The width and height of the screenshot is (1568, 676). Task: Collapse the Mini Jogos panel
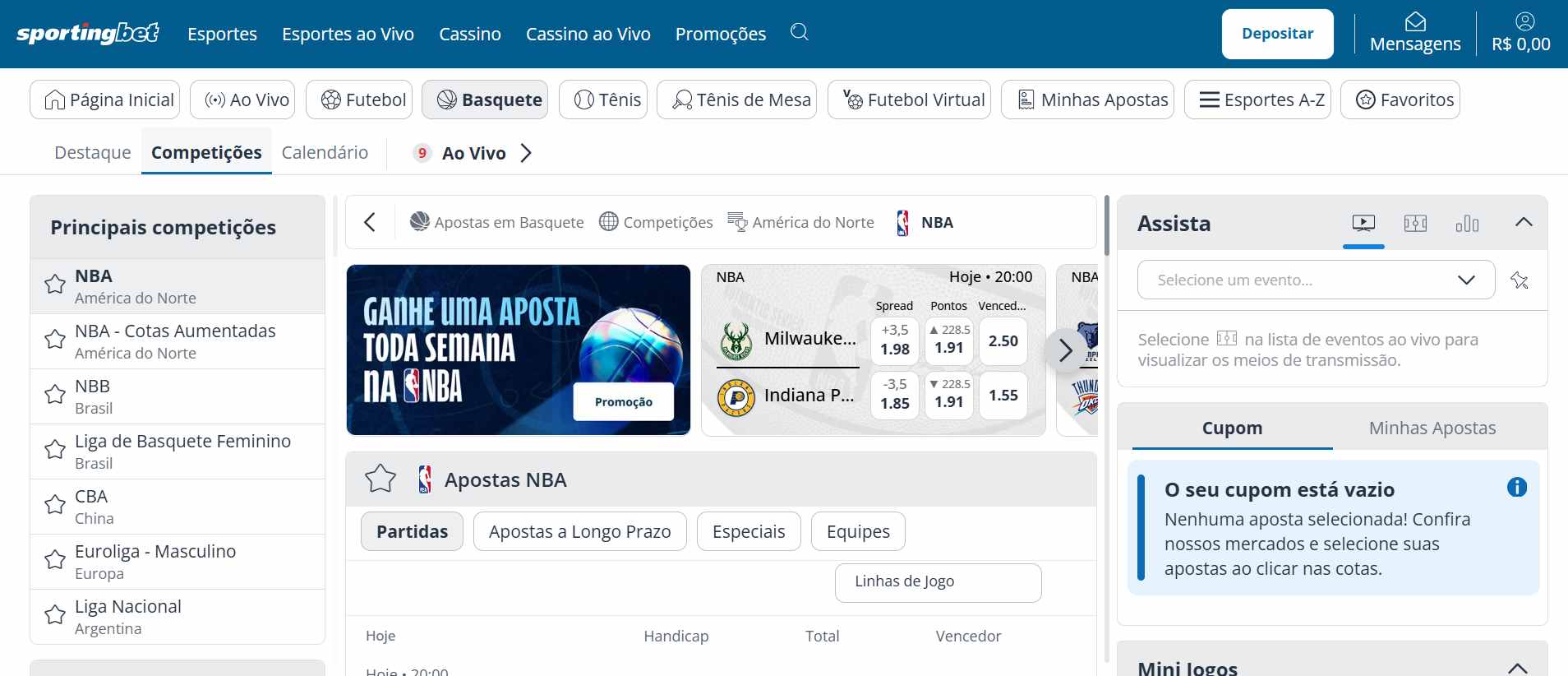(1518, 668)
